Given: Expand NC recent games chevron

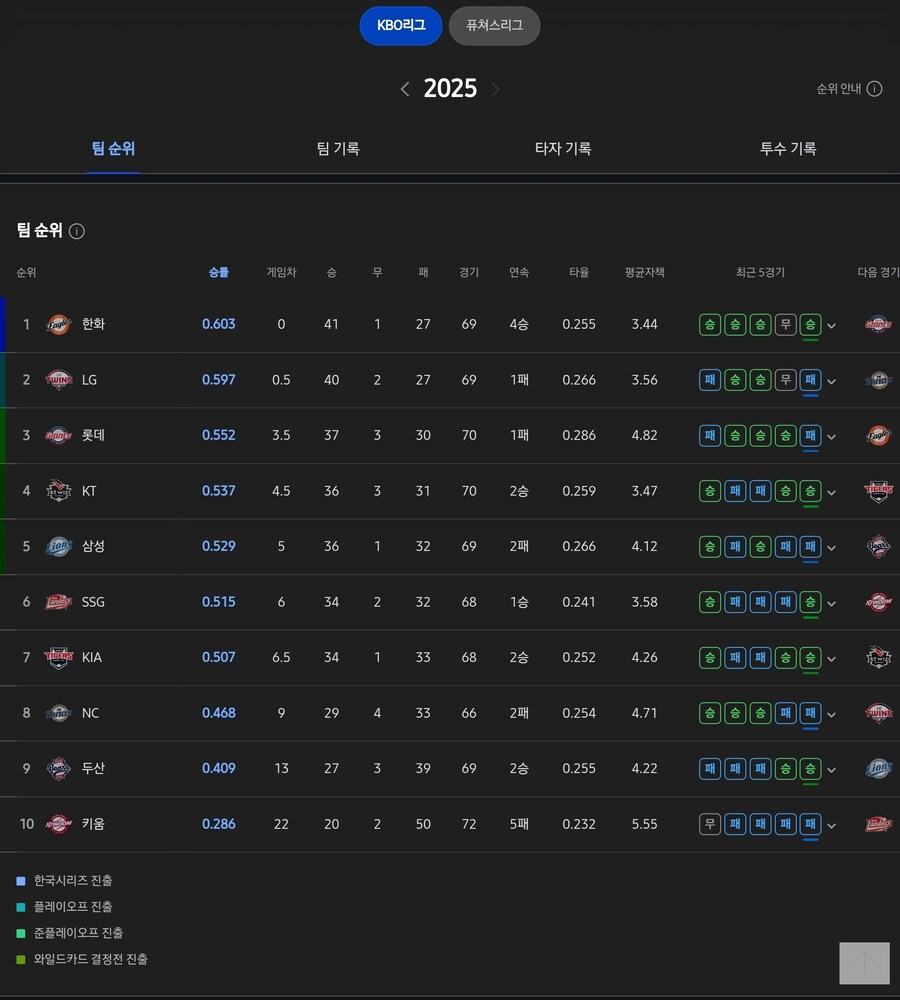Looking at the screenshot, I should coord(831,714).
